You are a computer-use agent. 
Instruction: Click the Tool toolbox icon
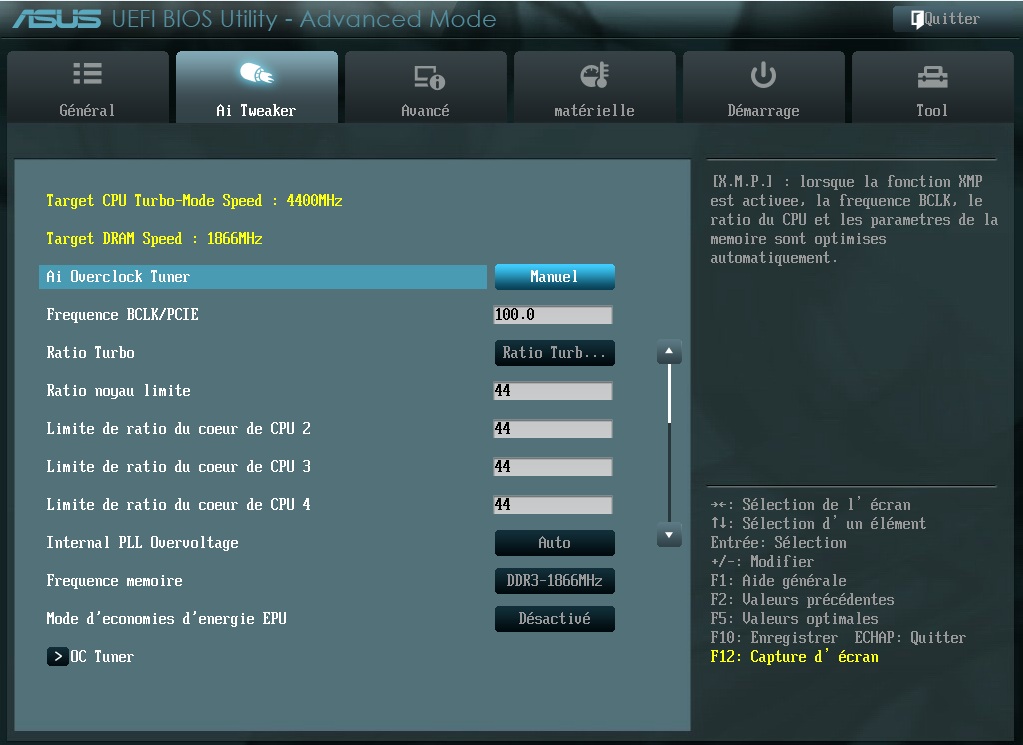tap(931, 76)
